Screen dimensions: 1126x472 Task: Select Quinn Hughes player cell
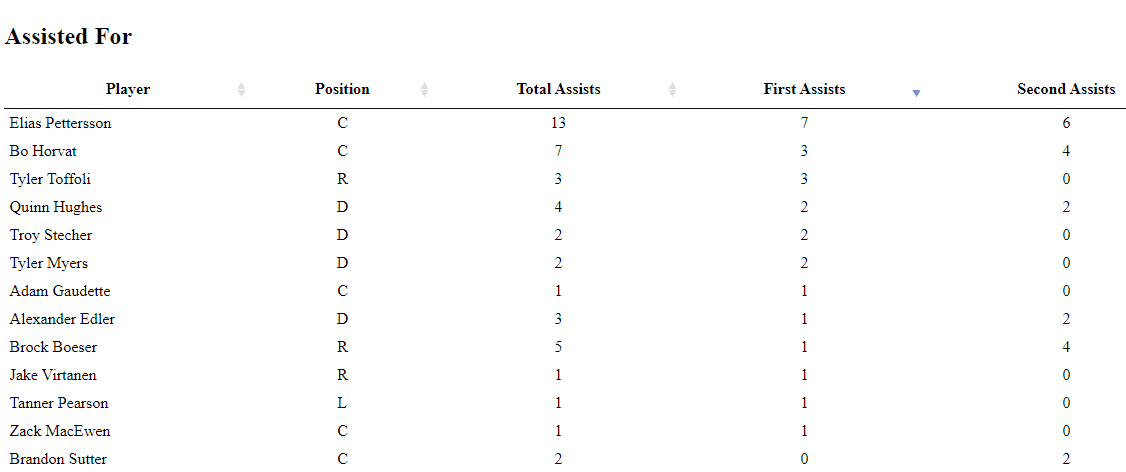tap(56, 207)
